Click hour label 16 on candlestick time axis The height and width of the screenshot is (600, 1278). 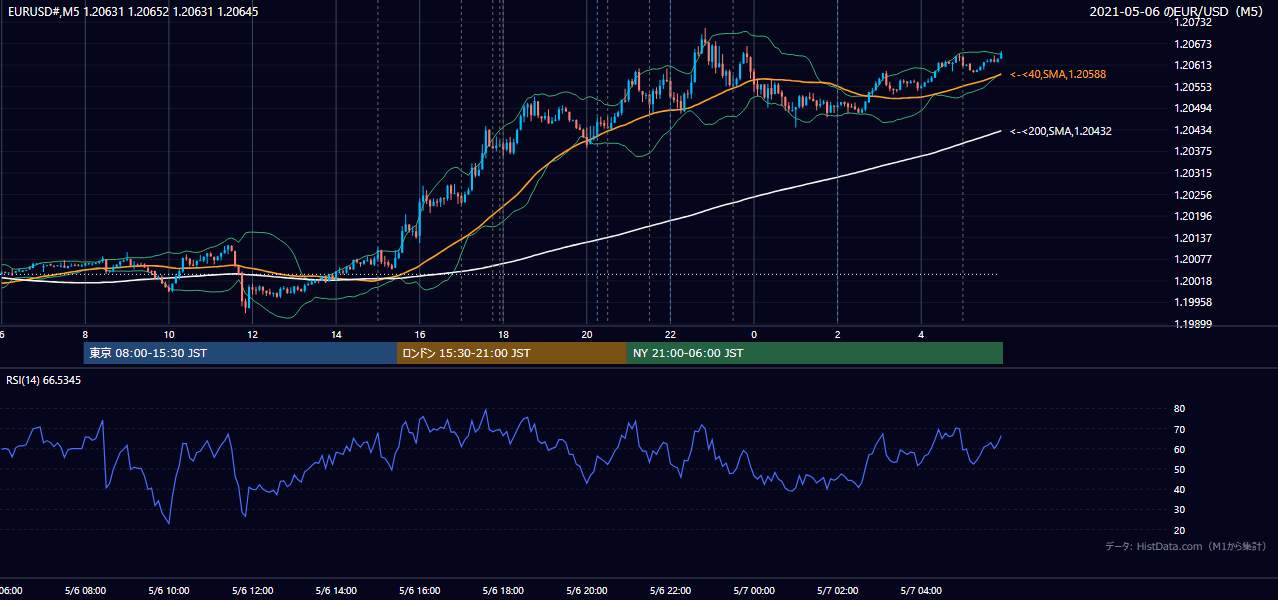[420, 334]
